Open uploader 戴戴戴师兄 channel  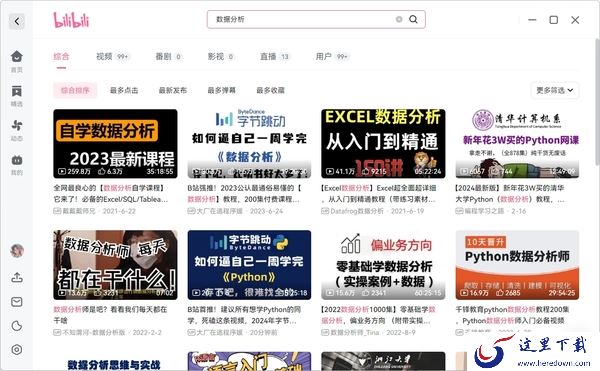coord(79,211)
